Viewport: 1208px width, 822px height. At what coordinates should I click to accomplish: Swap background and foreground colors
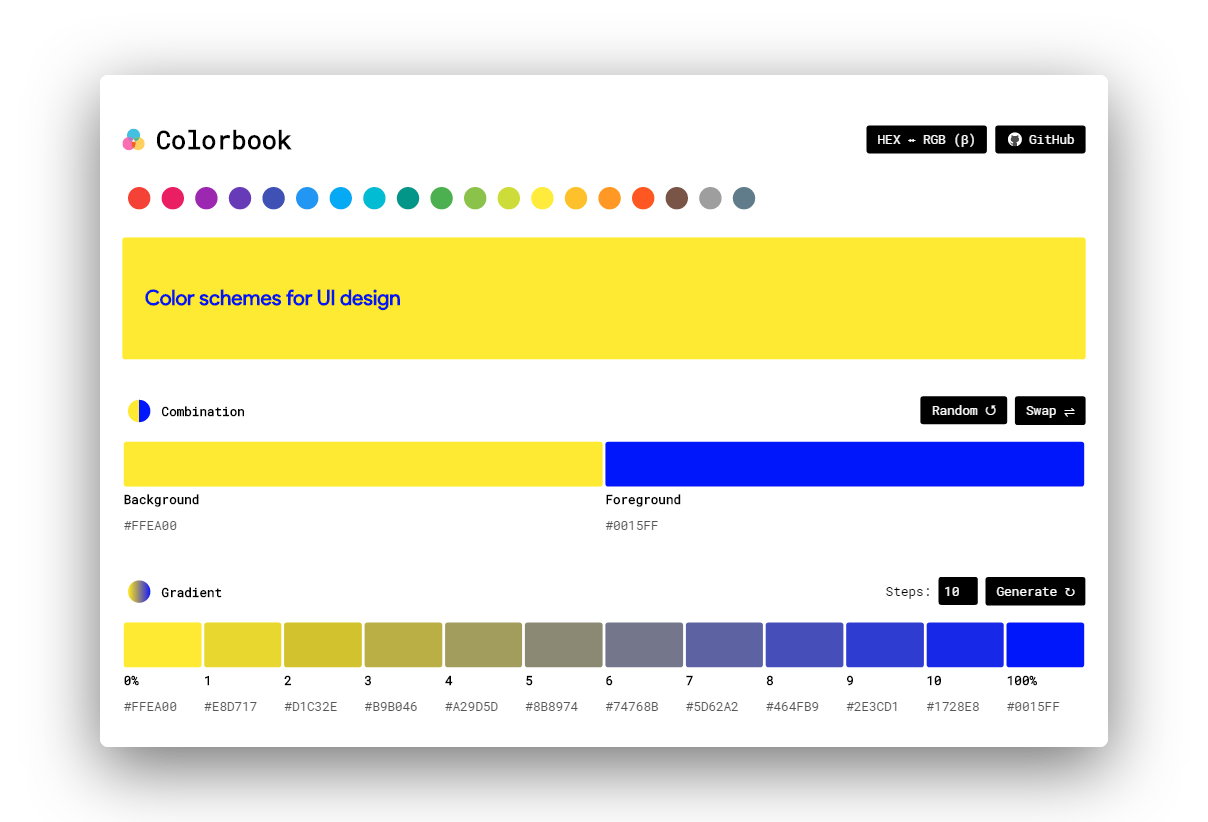[1050, 411]
